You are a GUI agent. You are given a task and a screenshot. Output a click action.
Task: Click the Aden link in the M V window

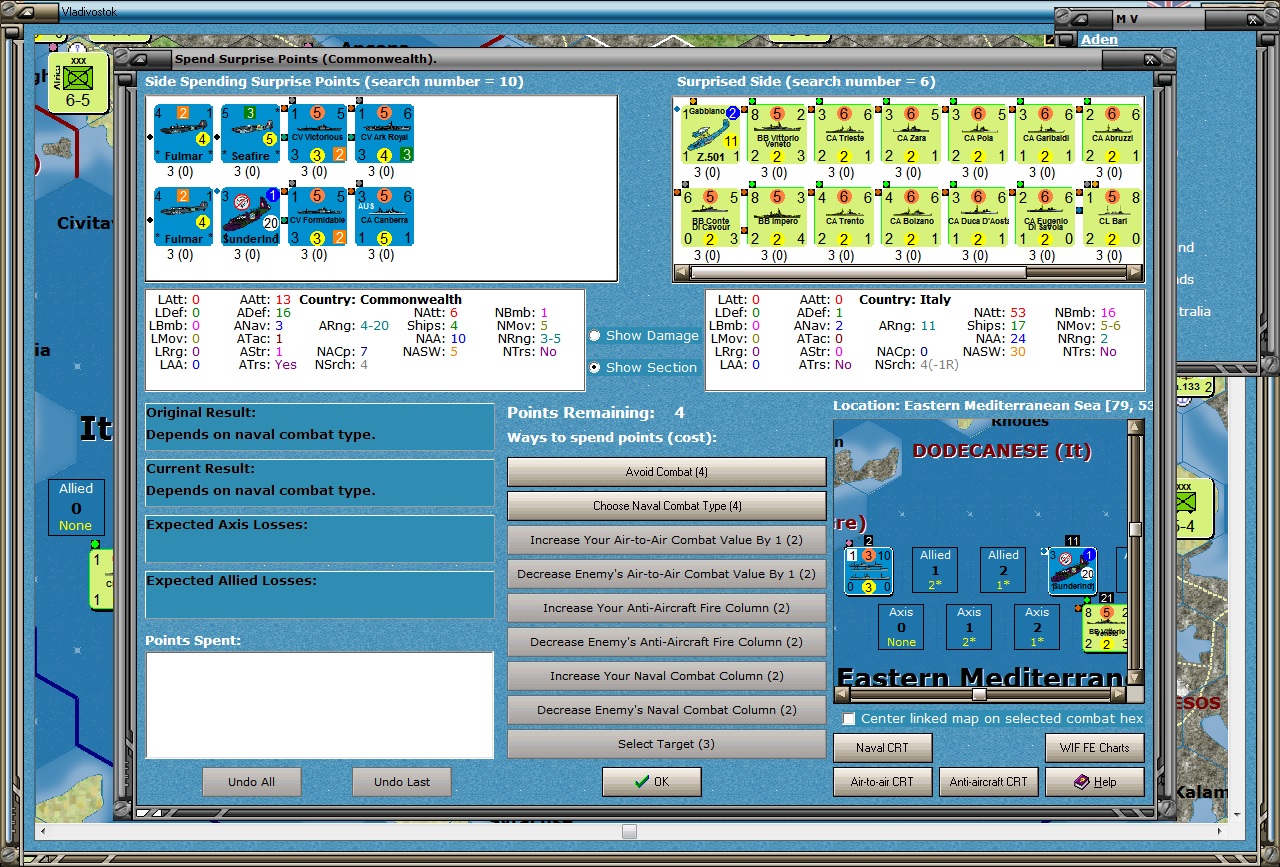pyautogui.click(x=1099, y=40)
